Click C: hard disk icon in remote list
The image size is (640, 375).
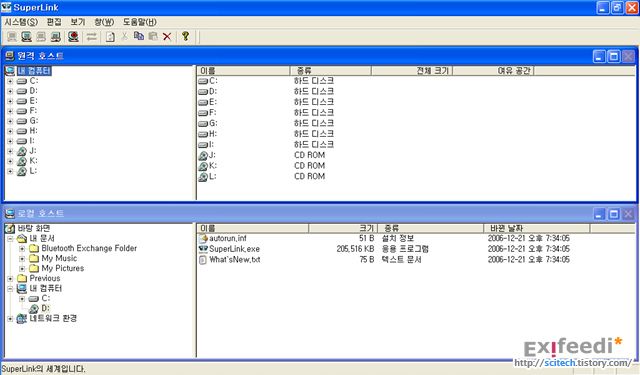coord(203,81)
